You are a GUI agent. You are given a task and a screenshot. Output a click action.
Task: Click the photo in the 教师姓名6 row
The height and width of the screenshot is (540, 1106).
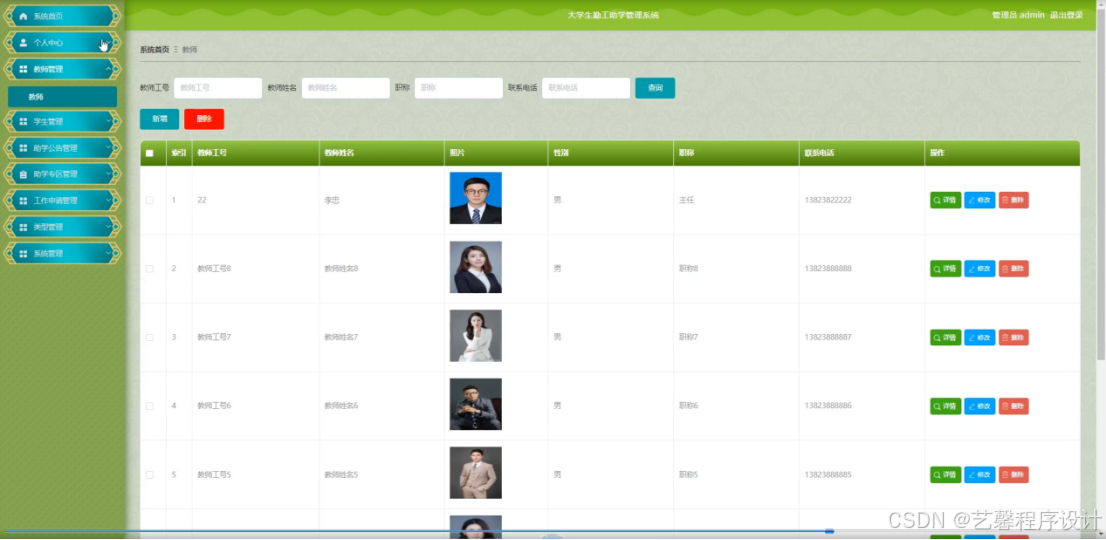point(475,404)
